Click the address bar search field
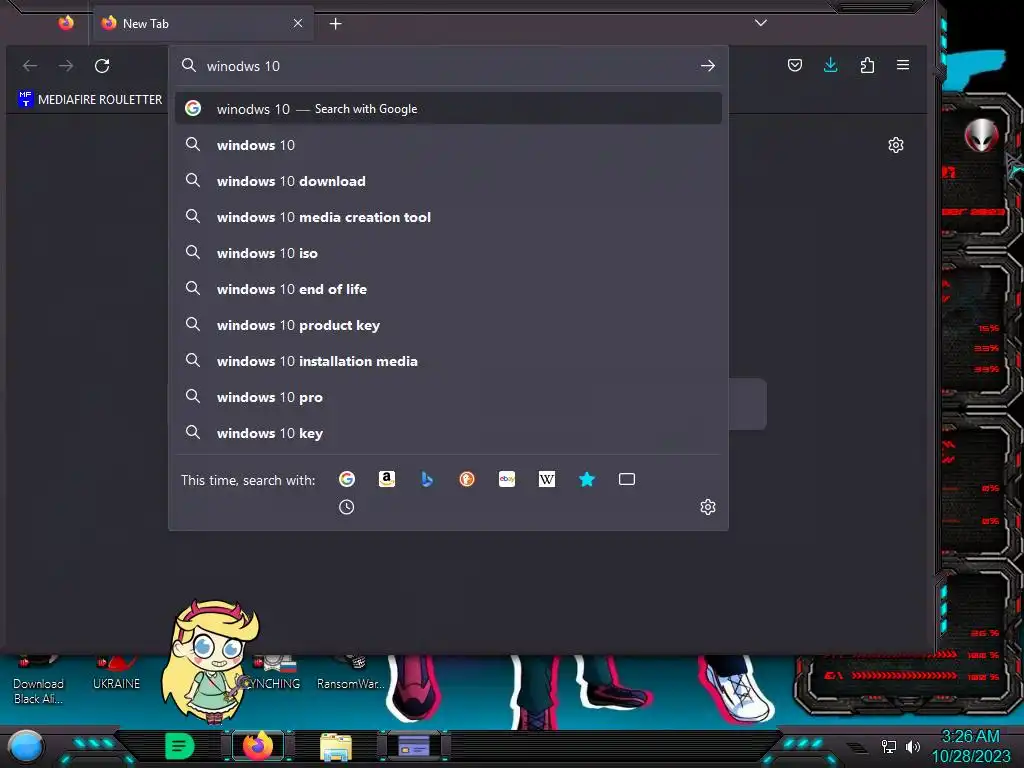This screenshot has height=768, width=1024. (x=448, y=66)
